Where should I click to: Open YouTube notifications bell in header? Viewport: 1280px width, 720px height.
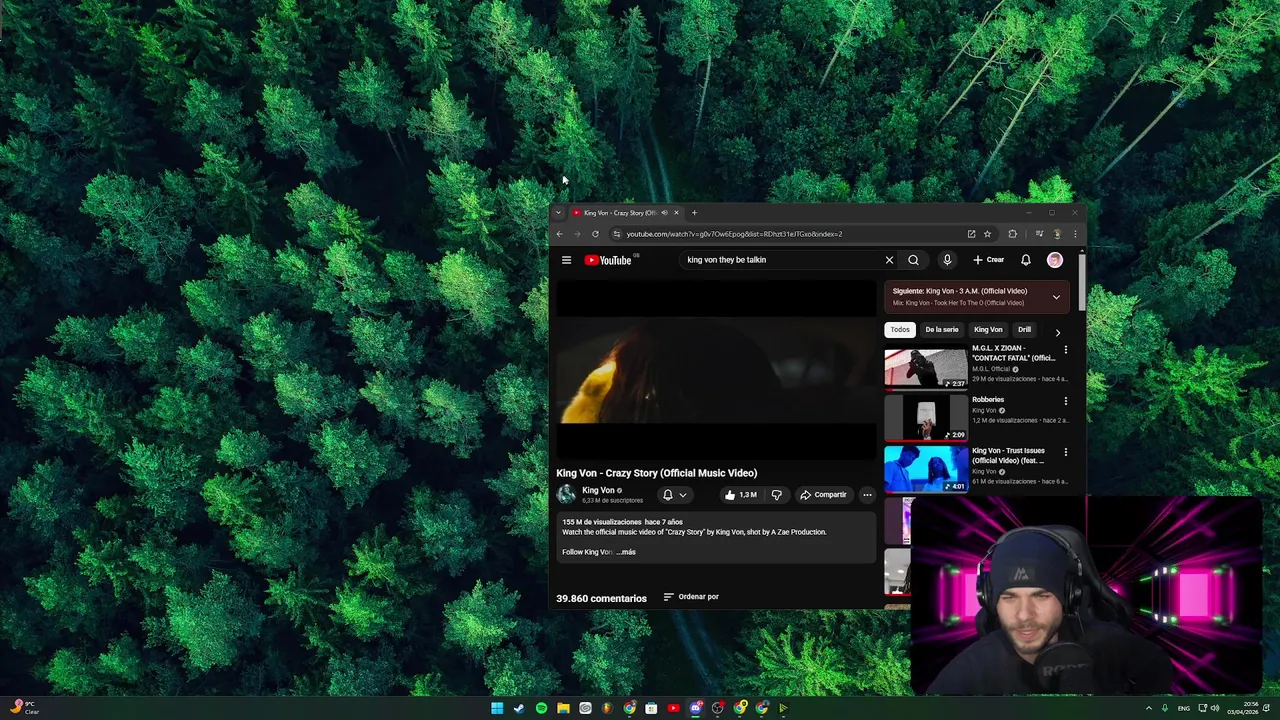[x=1025, y=260]
